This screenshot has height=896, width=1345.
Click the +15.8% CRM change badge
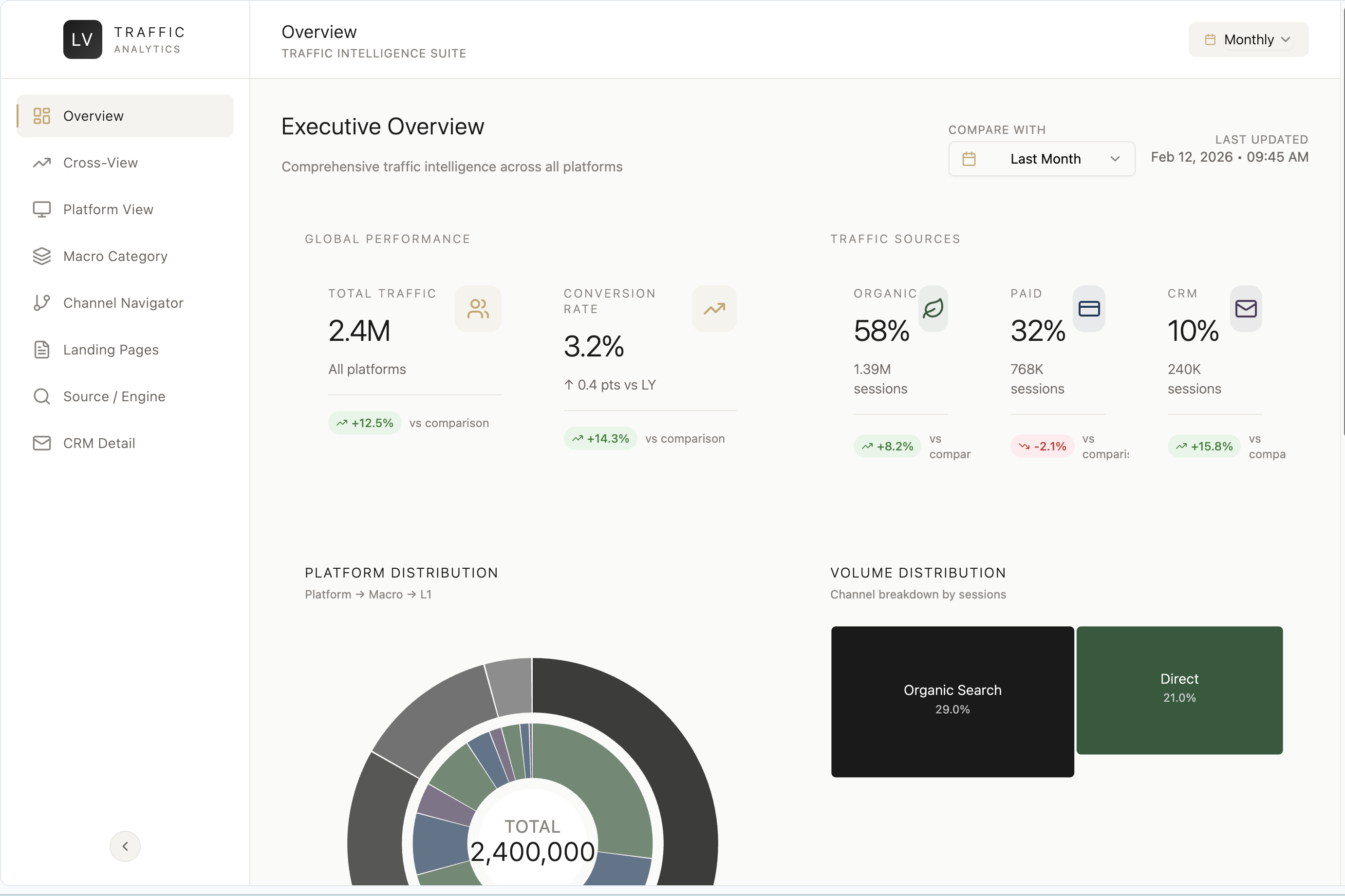[1204, 446]
